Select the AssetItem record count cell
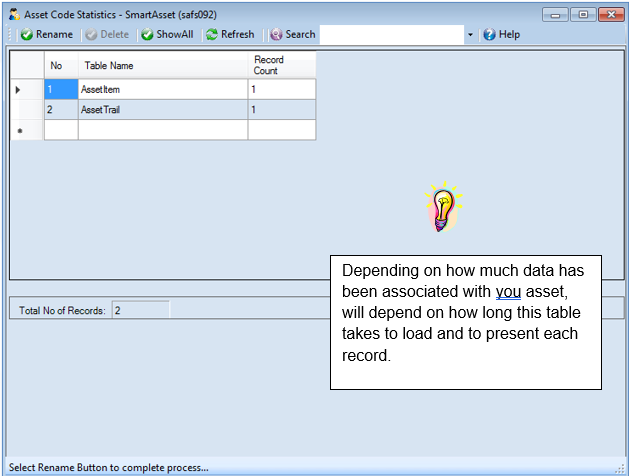 282,89
